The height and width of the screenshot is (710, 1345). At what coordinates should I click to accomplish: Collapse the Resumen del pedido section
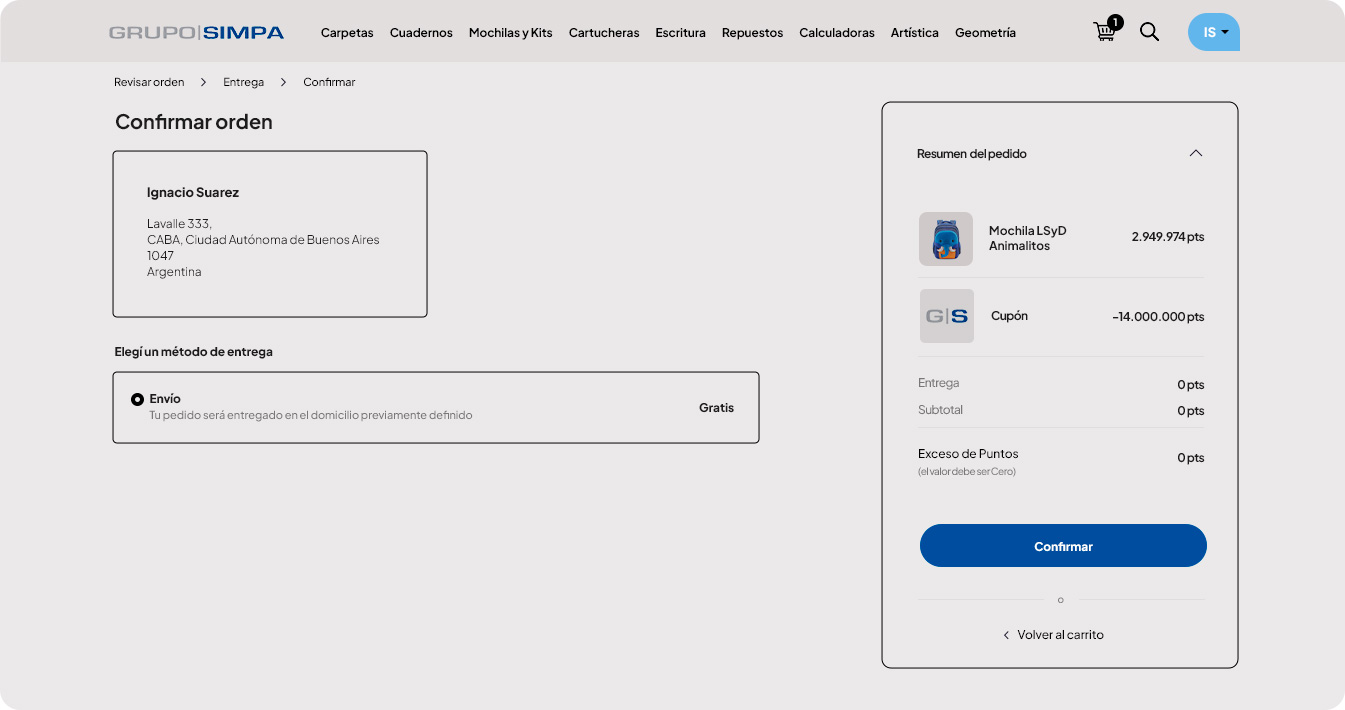point(1195,153)
